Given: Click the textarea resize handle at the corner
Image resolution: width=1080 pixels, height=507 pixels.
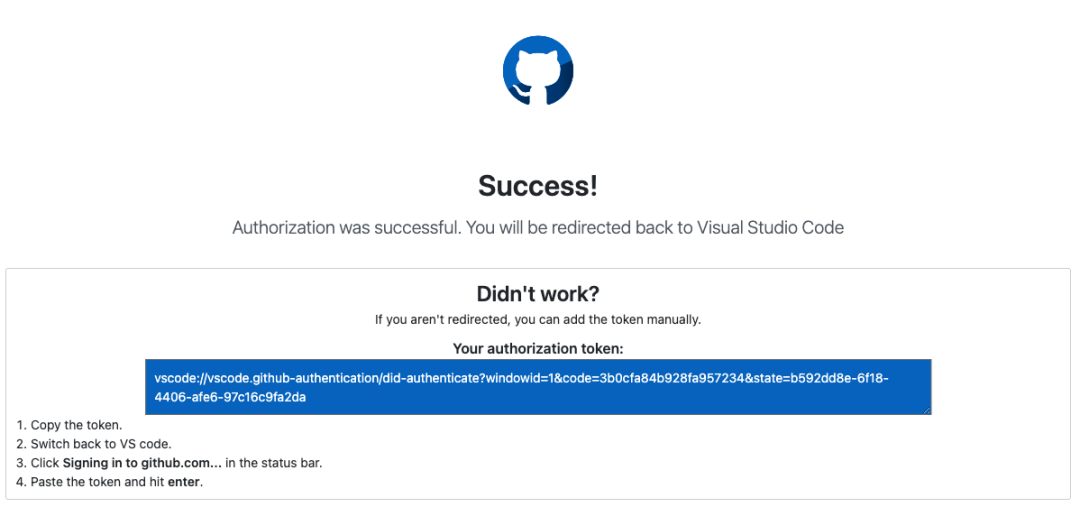Looking at the screenshot, I should coord(926,411).
